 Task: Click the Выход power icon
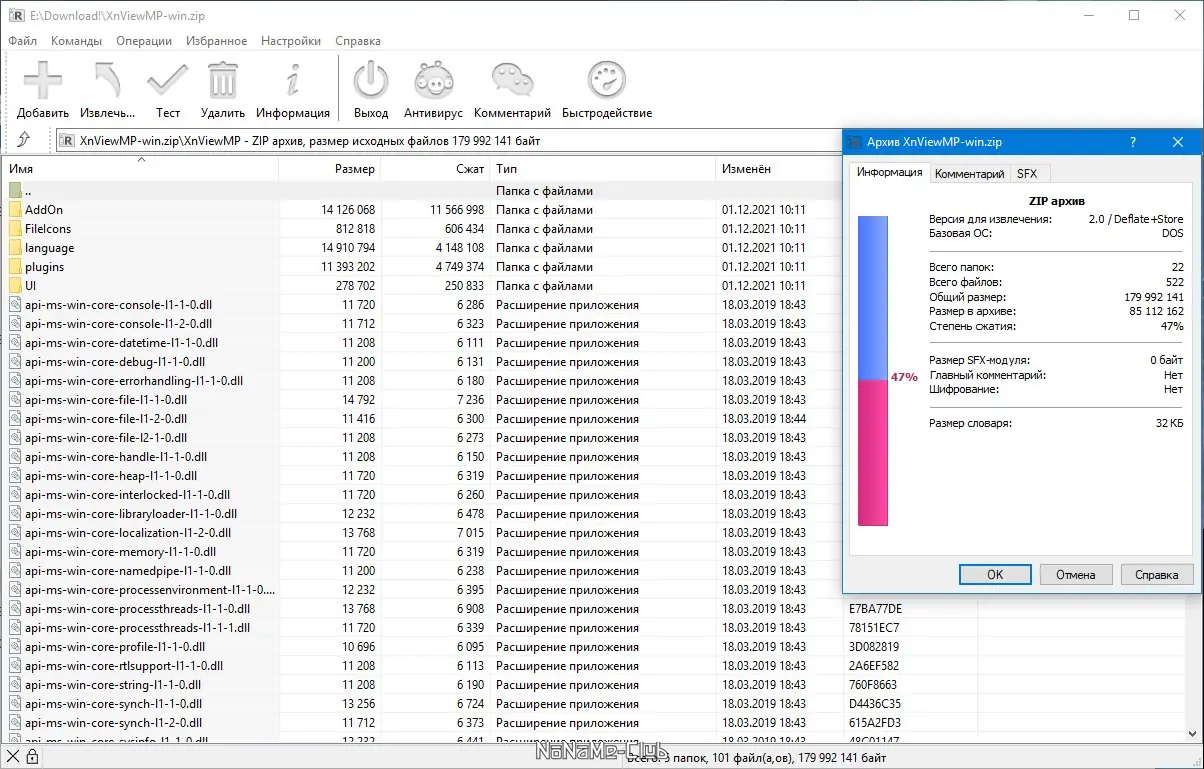(x=371, y=80)
